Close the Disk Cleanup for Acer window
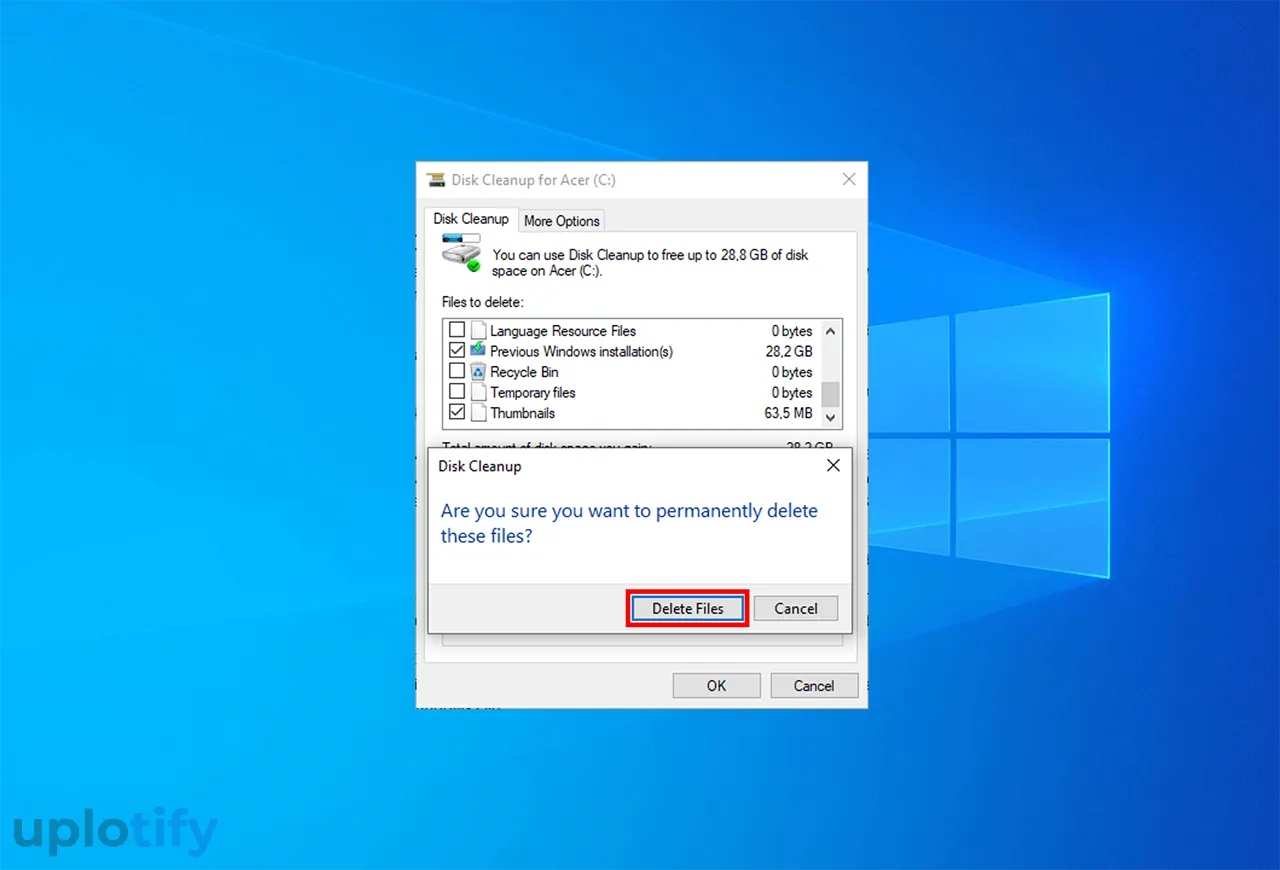Screen dimensions: 1280x870 pos(849,180)
